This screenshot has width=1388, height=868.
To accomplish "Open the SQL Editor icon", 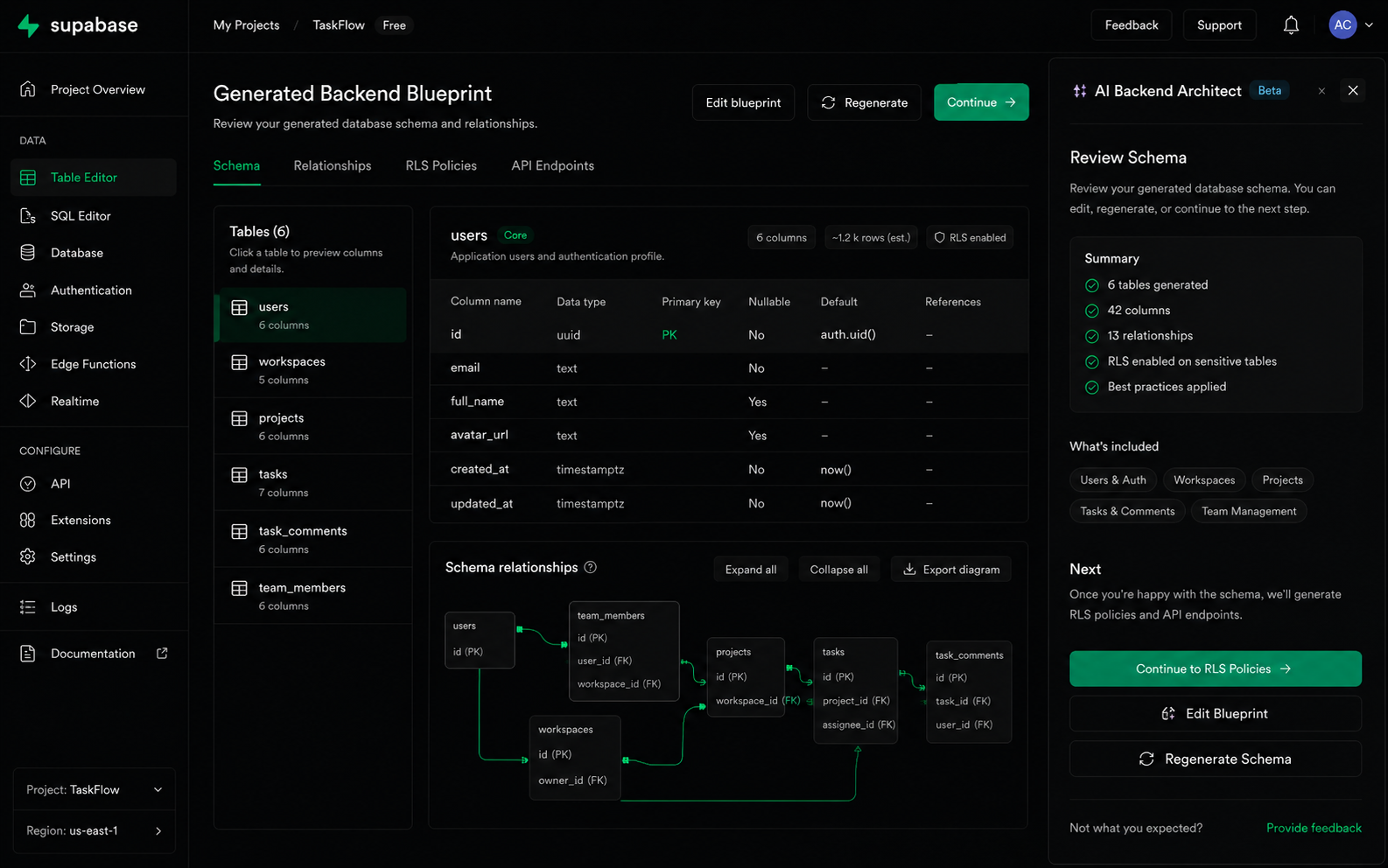I will click(28, 216).
